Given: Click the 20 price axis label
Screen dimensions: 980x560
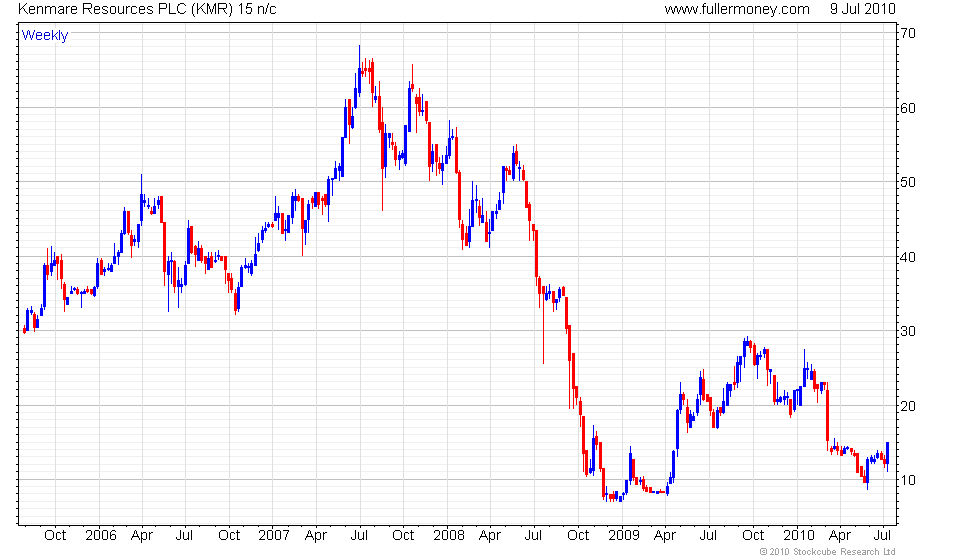Looking at the screenshot, I should coord(908,406).
